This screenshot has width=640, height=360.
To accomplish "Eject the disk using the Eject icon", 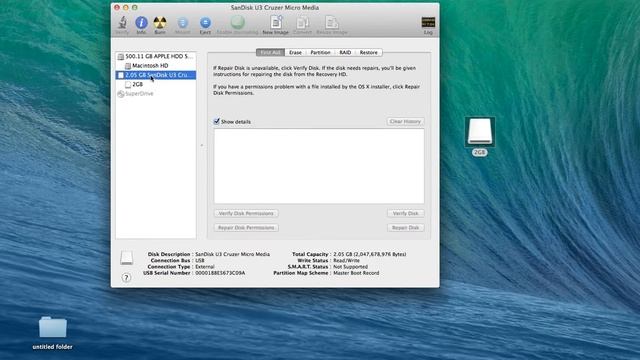I will click(x=205, y=24).
